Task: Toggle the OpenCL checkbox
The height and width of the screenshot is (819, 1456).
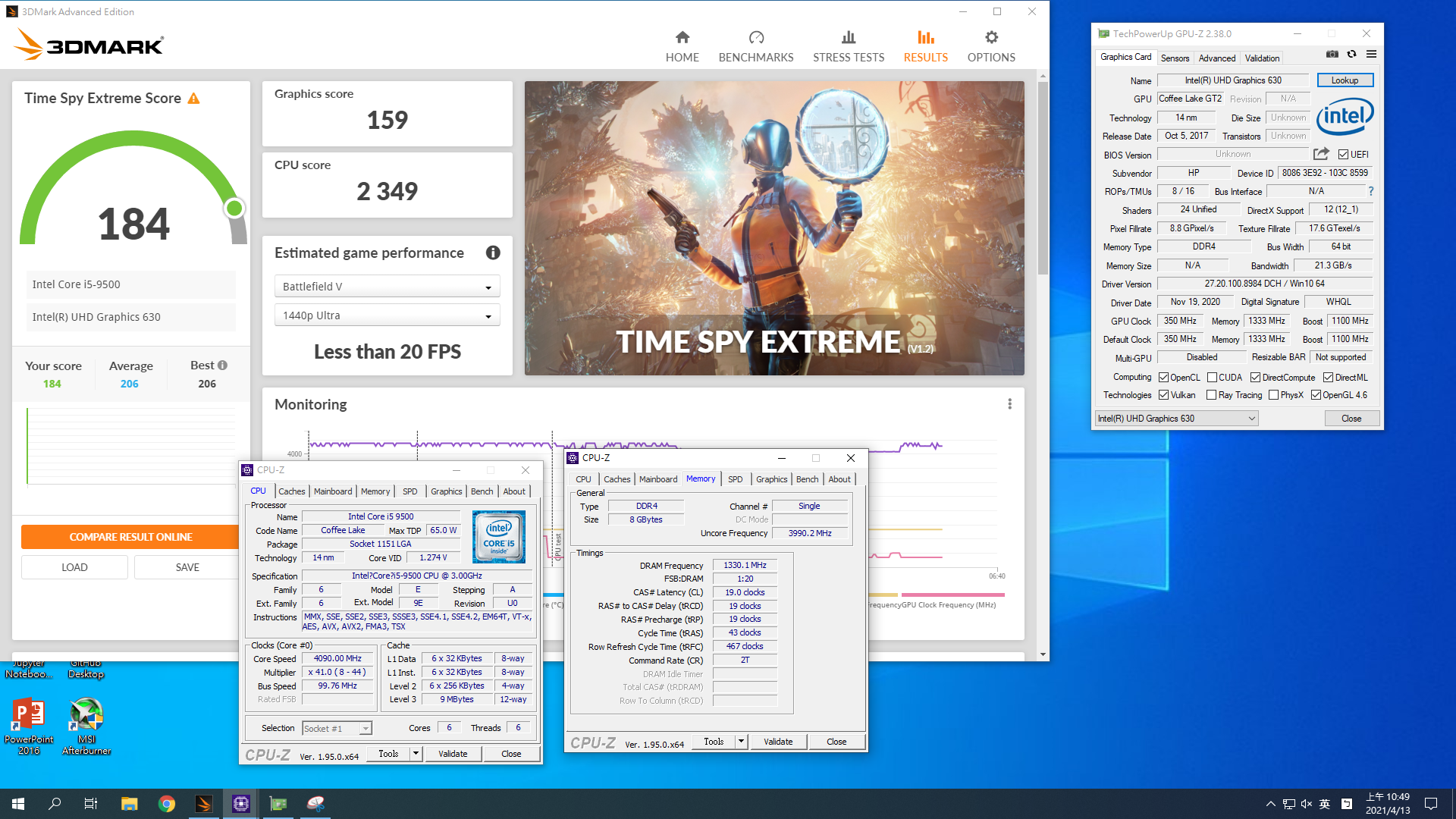Action: tap(1163, 377)
